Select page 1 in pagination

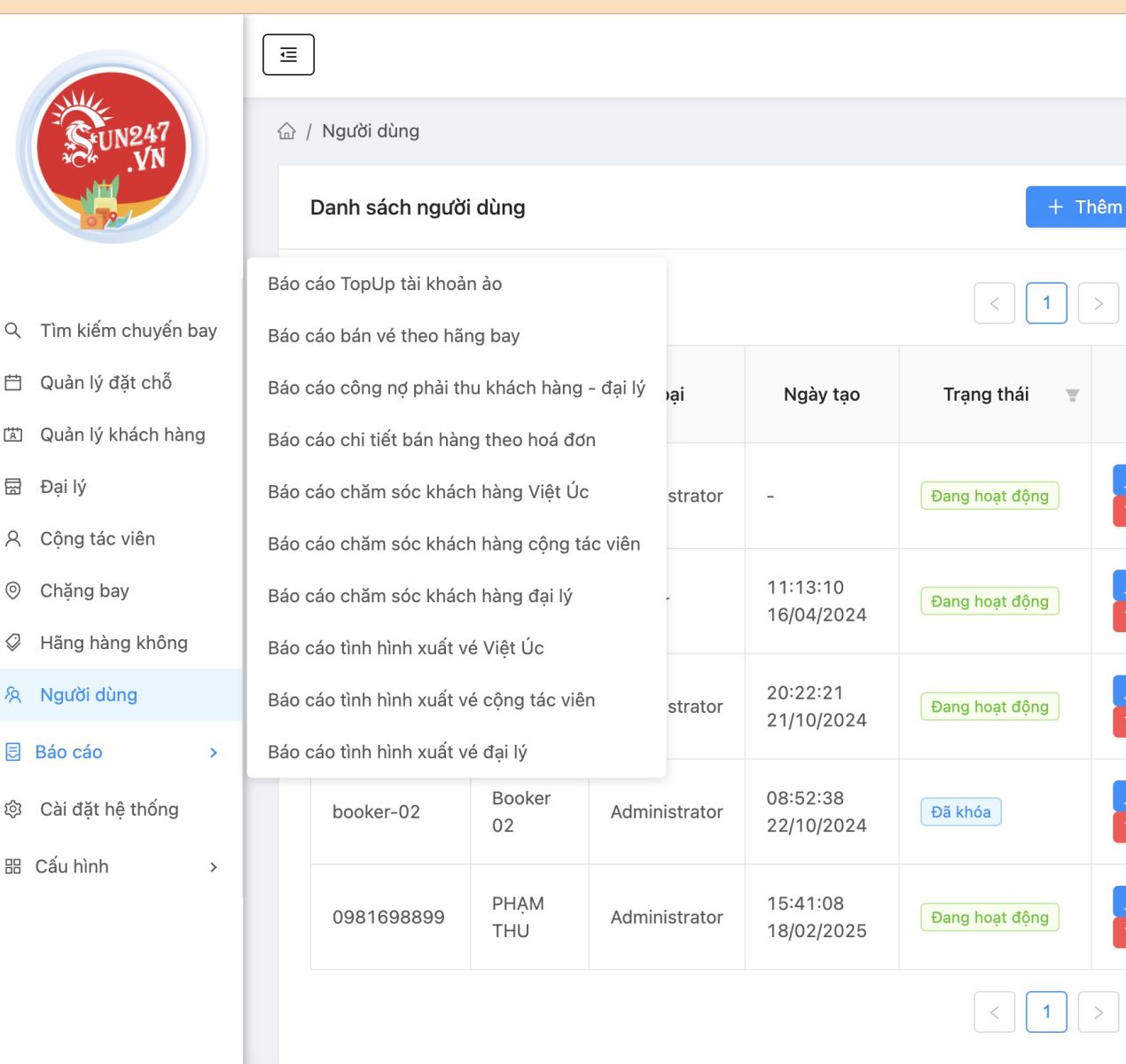[x=1046, y=302]
